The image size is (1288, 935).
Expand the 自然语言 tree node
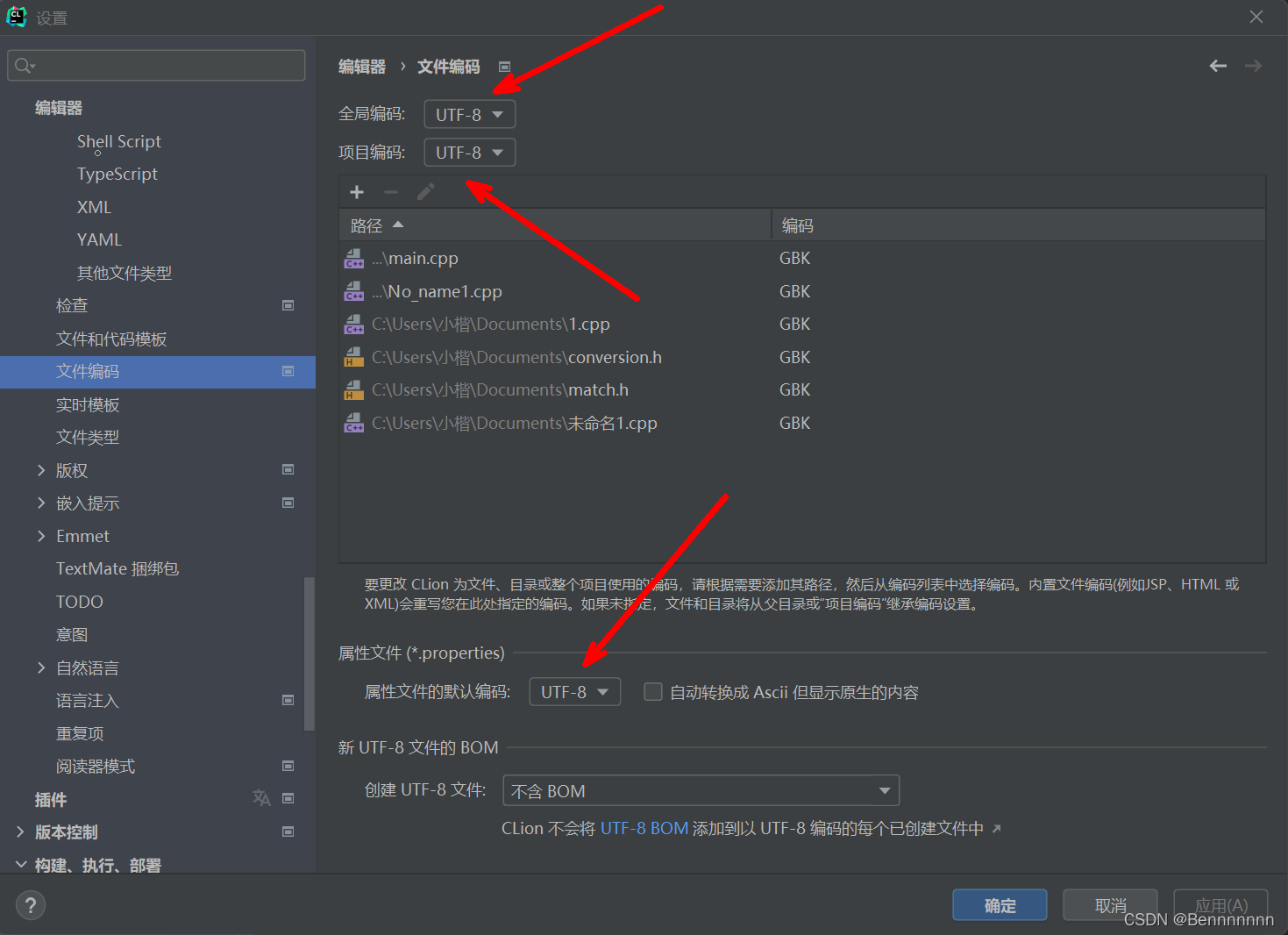pos(41,667)
